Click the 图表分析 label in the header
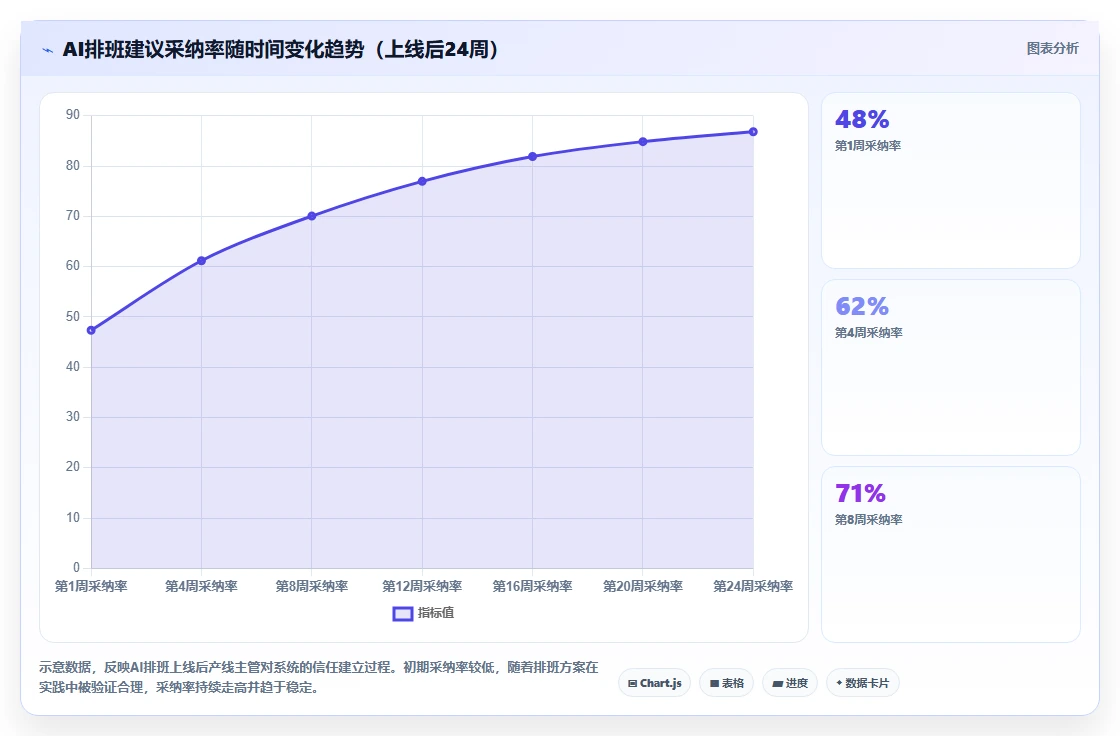The height and width of the screenshot is (736, 1120). [1052, 49]
